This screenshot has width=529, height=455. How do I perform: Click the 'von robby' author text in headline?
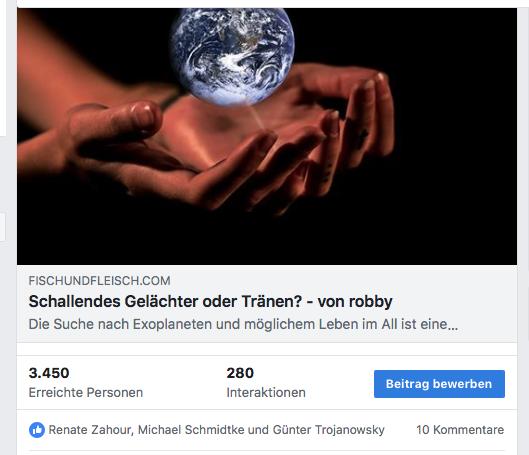point(355,301)
